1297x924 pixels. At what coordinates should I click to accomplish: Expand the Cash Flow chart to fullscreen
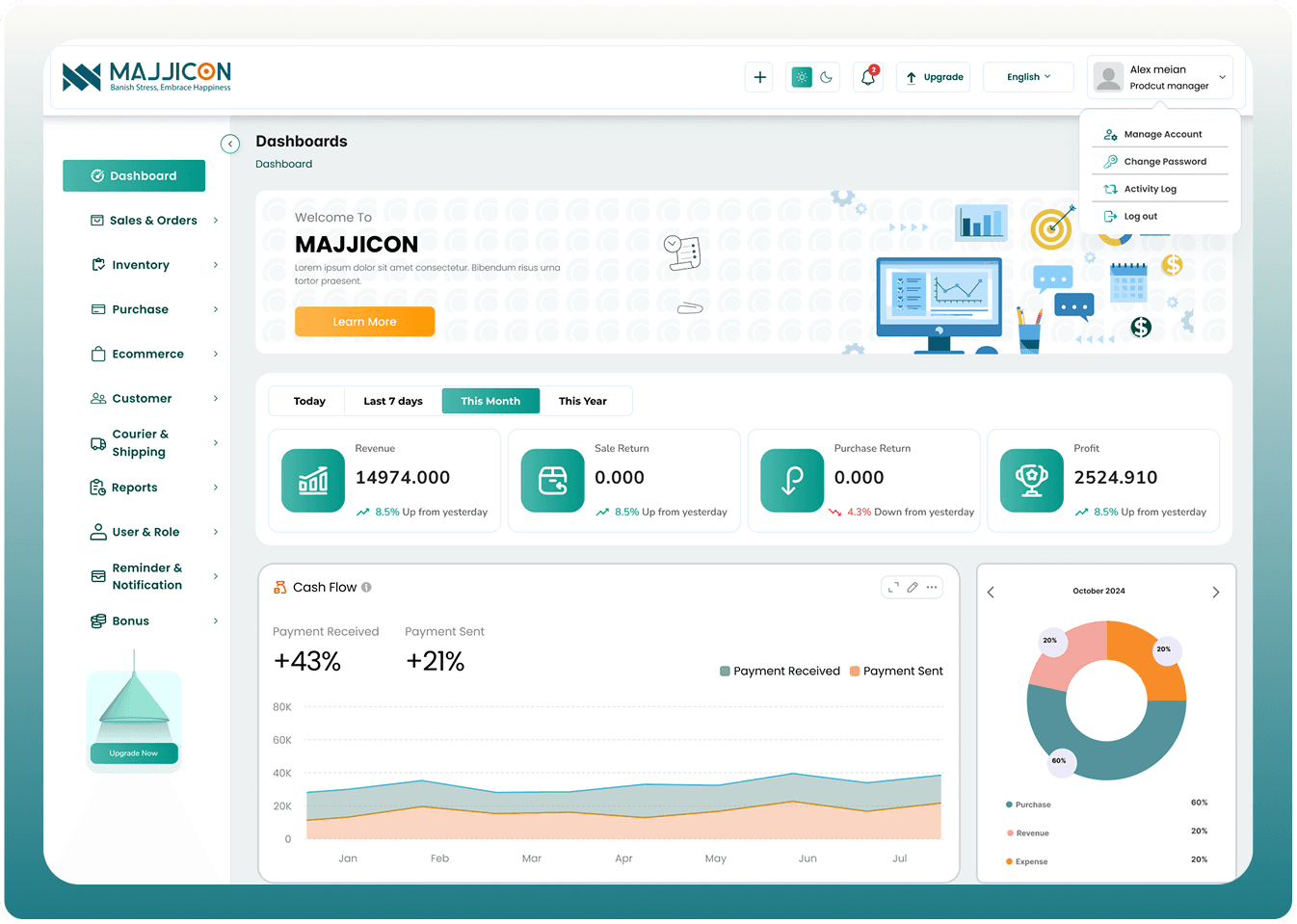[x=893, y=587]
